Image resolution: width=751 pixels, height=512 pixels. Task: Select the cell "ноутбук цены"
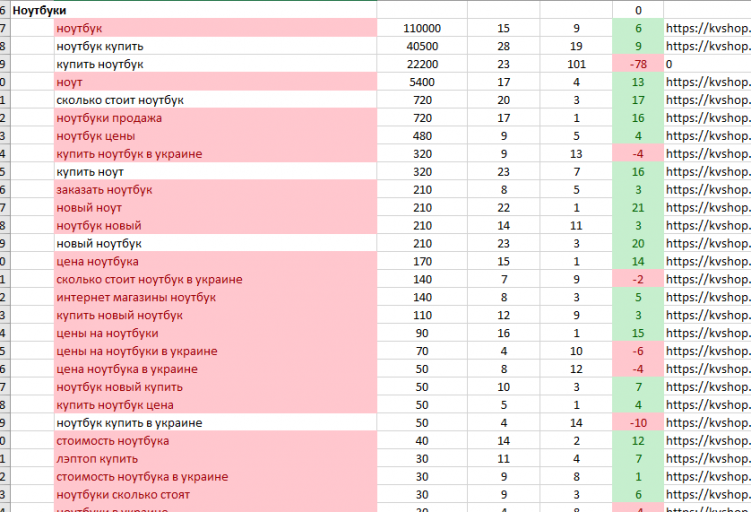coord(216,136)
